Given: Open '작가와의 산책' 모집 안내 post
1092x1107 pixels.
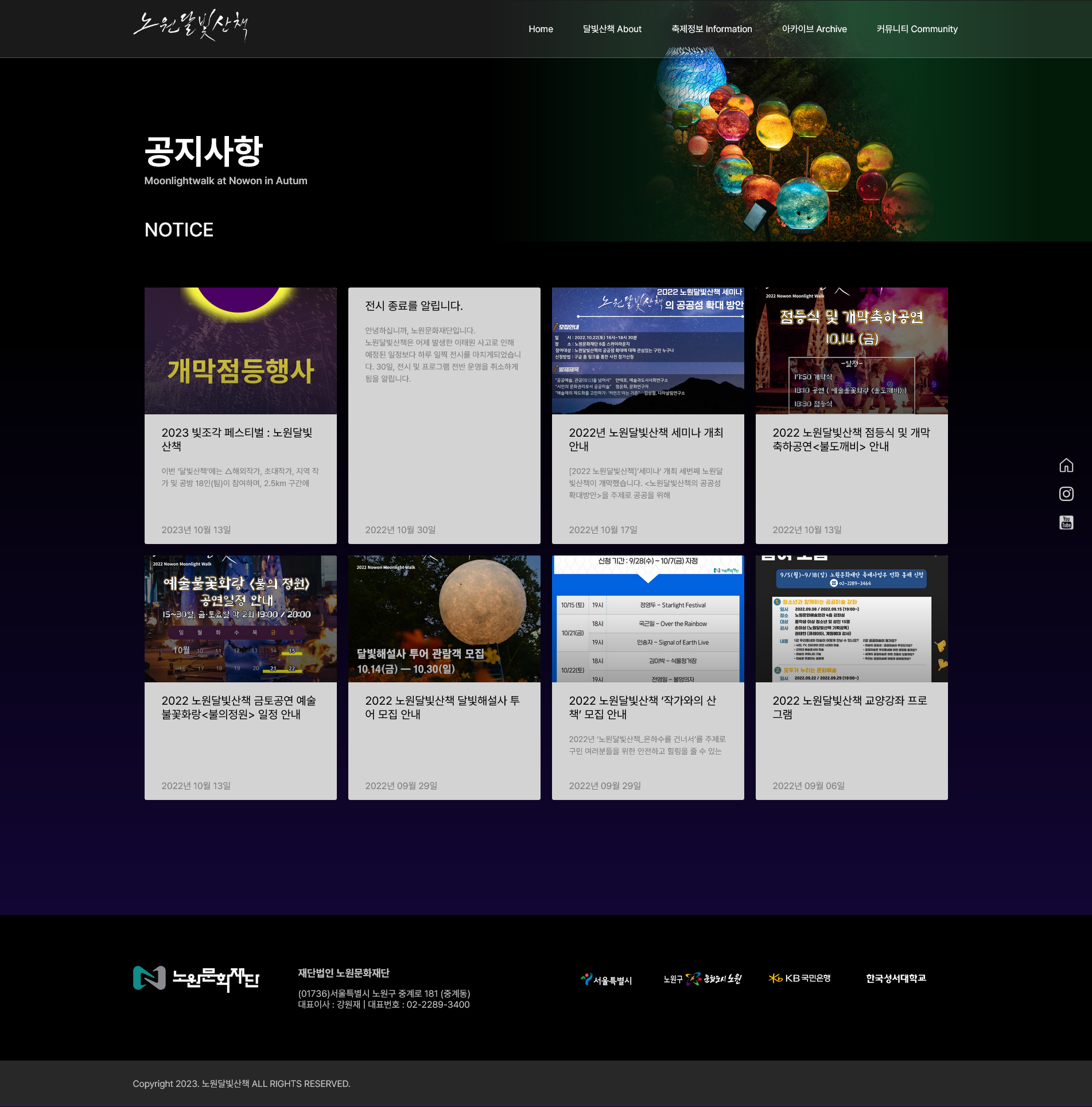Looking at the screenshot, I should (x=642, y=707).
